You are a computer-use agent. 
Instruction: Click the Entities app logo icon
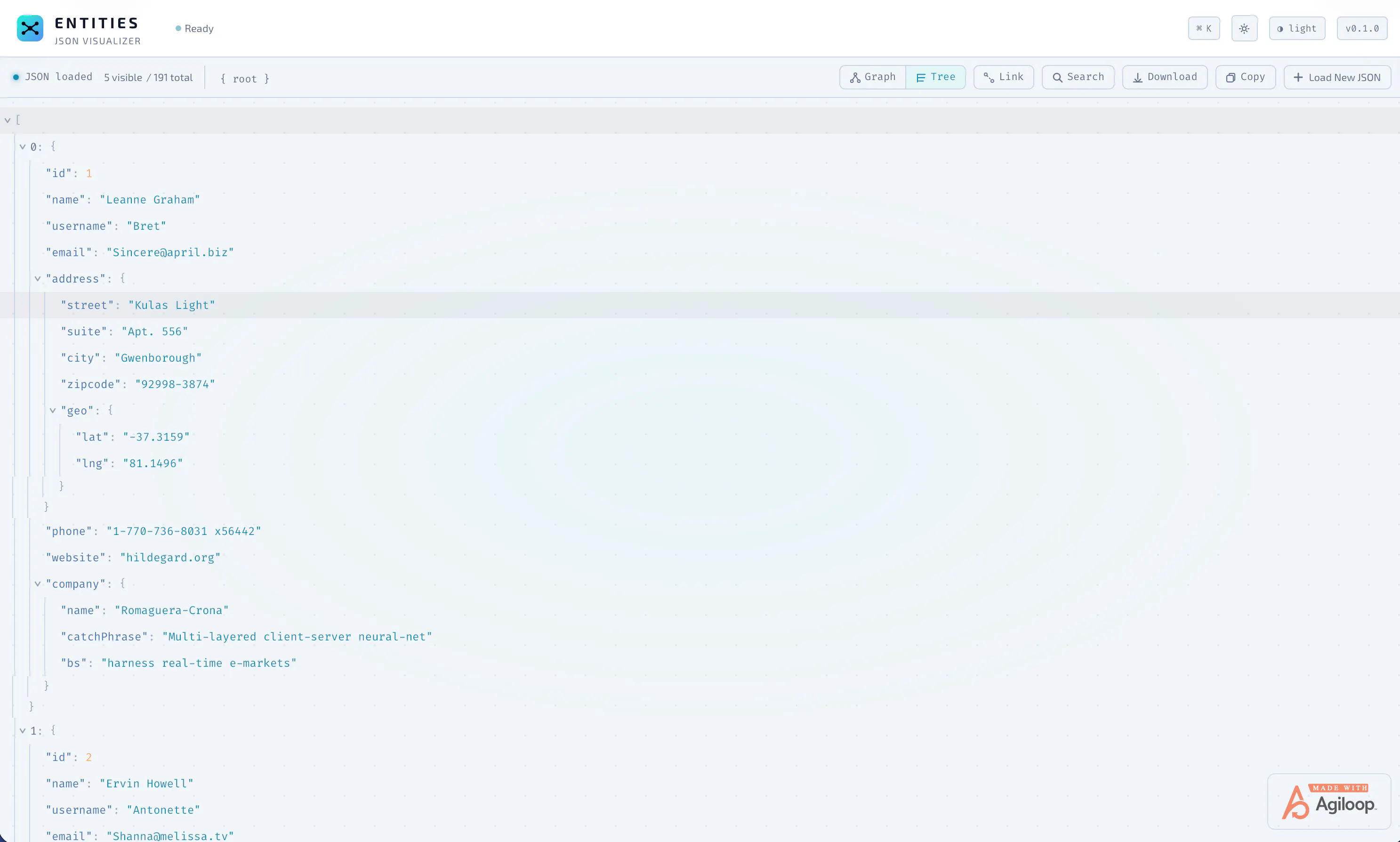tap(30, 28)
